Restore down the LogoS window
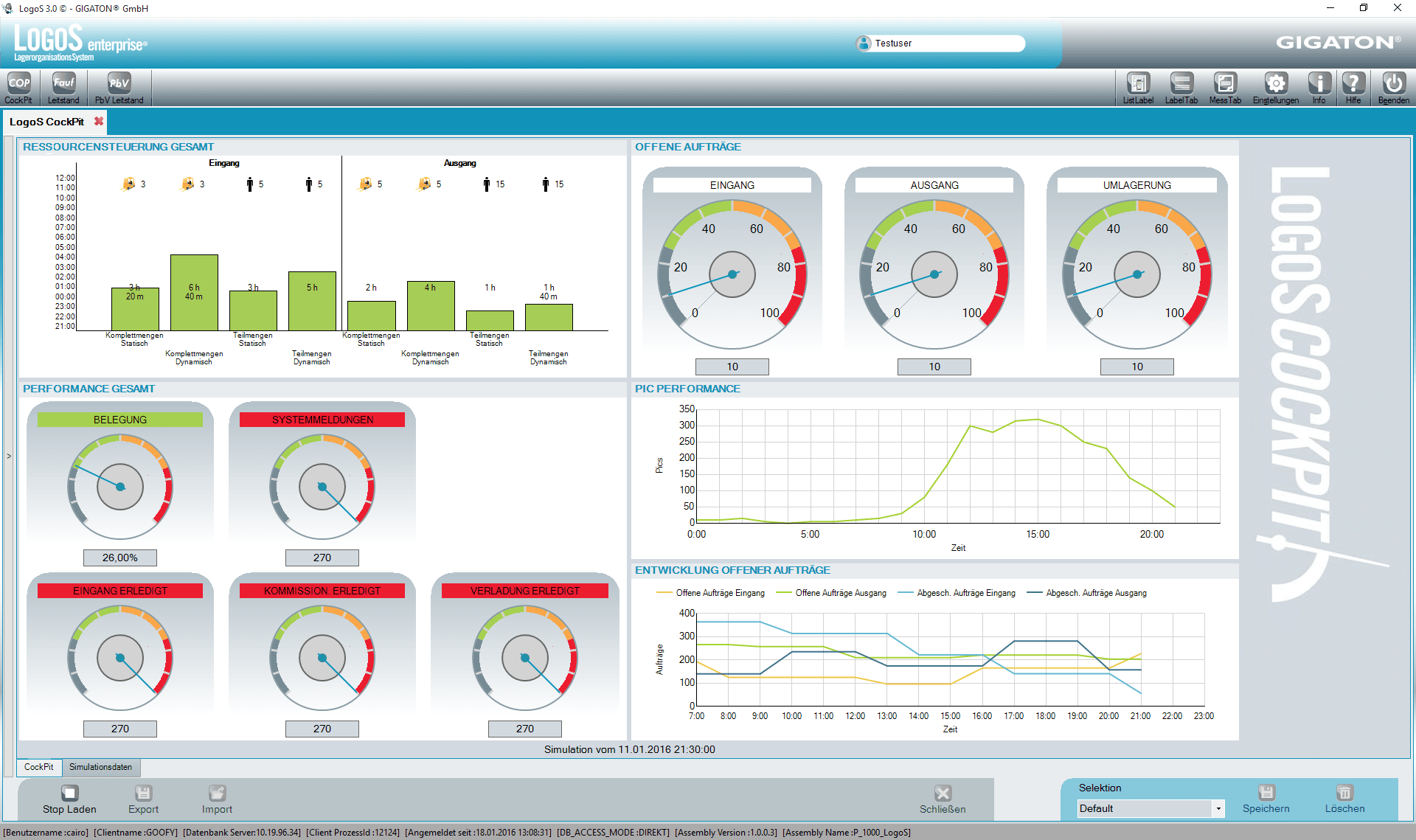Viewport: 1416px width, 840px height. (1364, 8)
